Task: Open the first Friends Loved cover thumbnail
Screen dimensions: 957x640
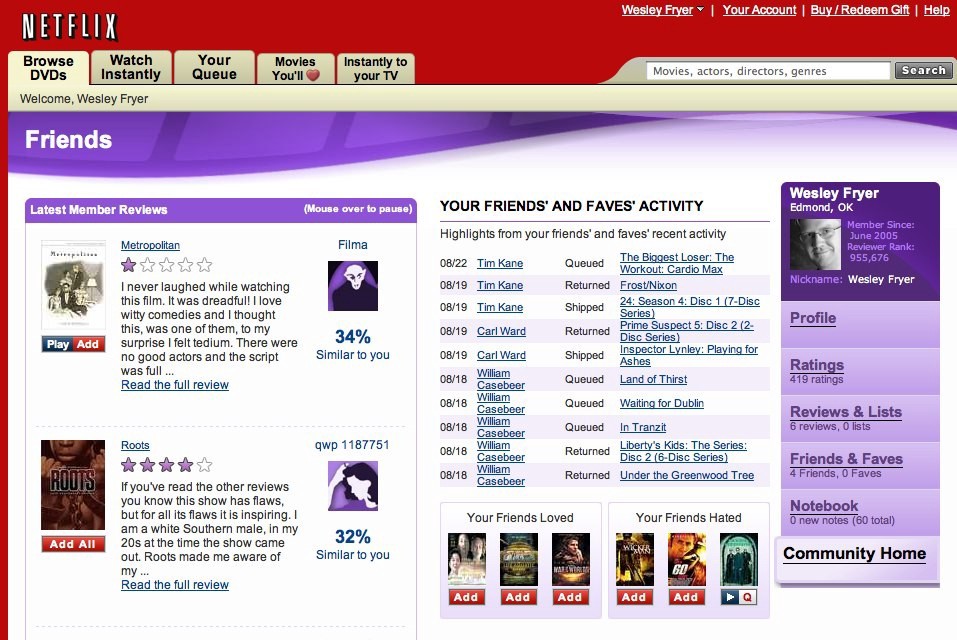Action: 467,559
